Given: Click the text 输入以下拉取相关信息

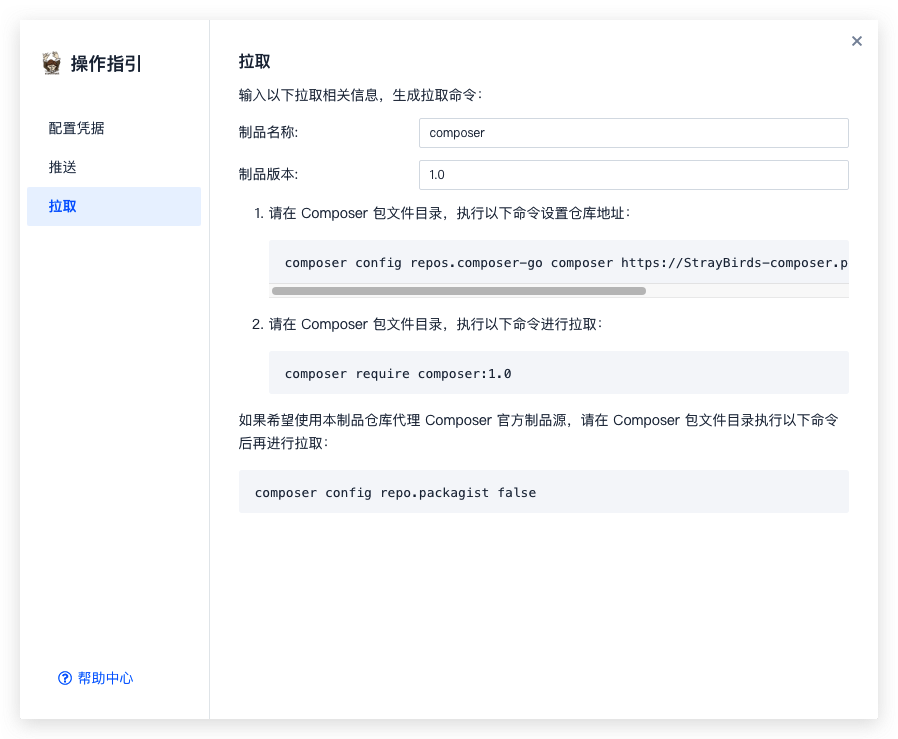Looking at the screenshot, I should tap(309, 95).
